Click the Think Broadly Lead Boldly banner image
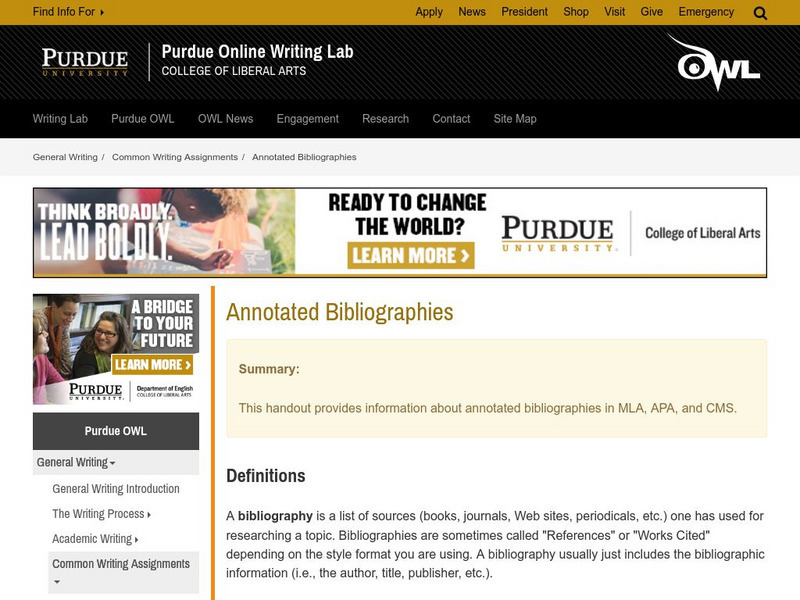 [164, 232]
